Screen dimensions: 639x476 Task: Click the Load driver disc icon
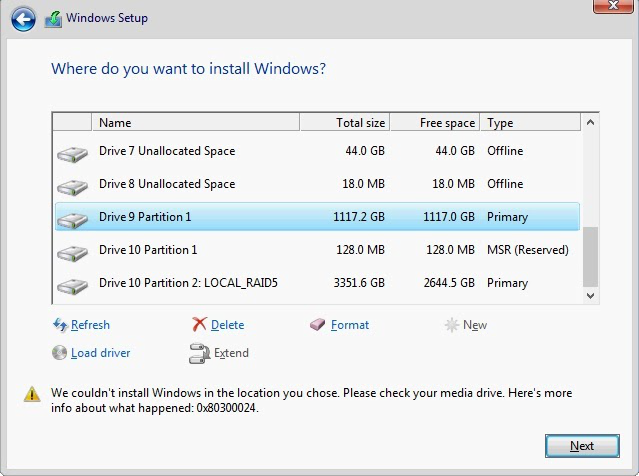pos(59,353)
